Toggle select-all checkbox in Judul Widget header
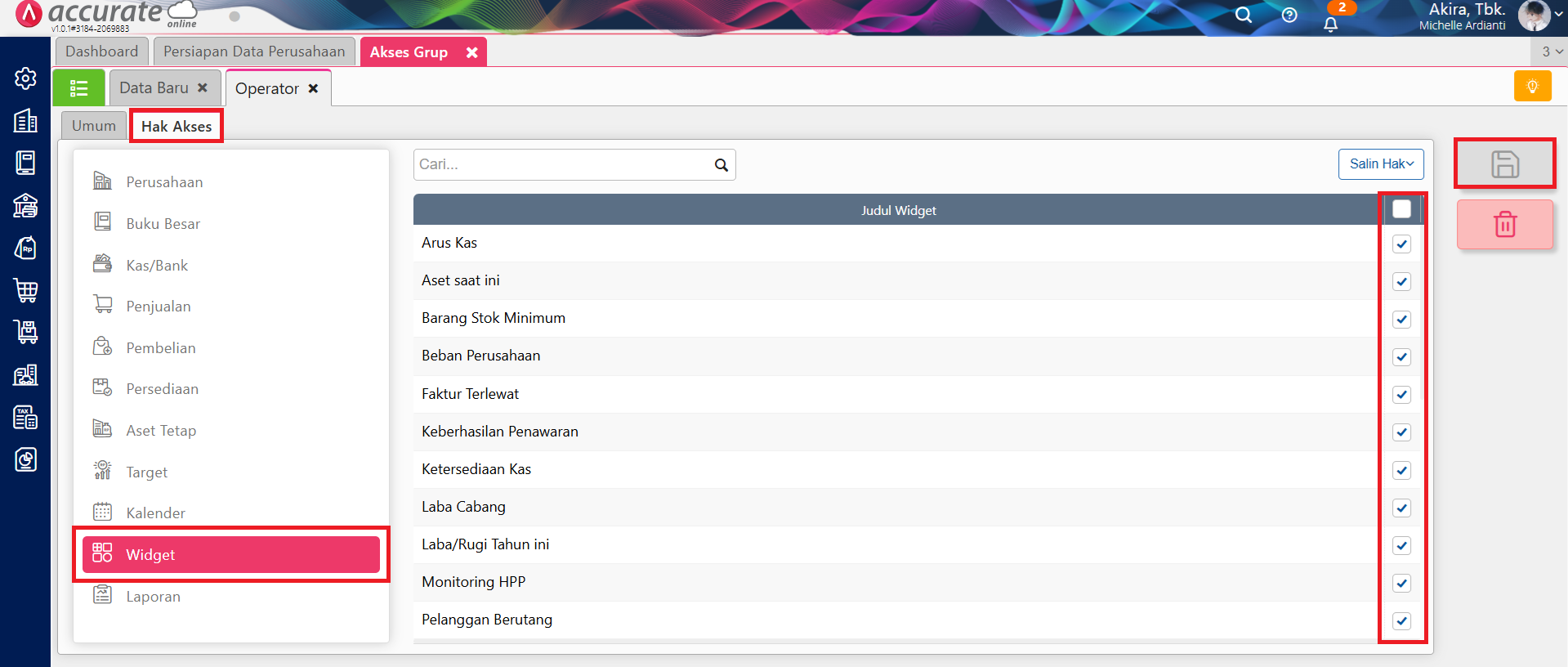1568x667 pixels. coord(1401,209)
